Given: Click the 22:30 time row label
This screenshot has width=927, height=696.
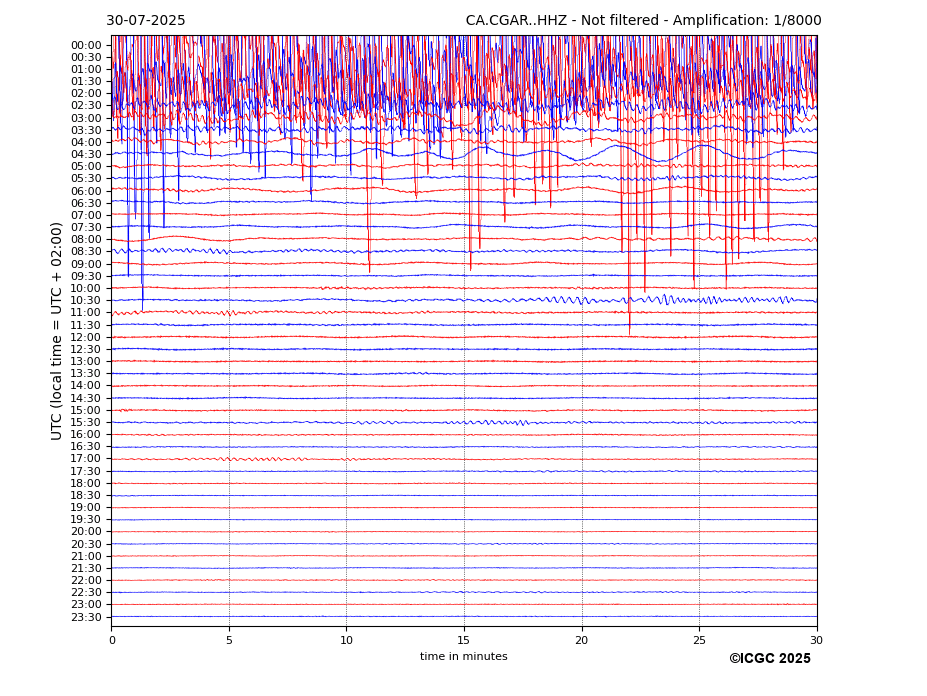Looking at the screenshot, I should [86, 593].
